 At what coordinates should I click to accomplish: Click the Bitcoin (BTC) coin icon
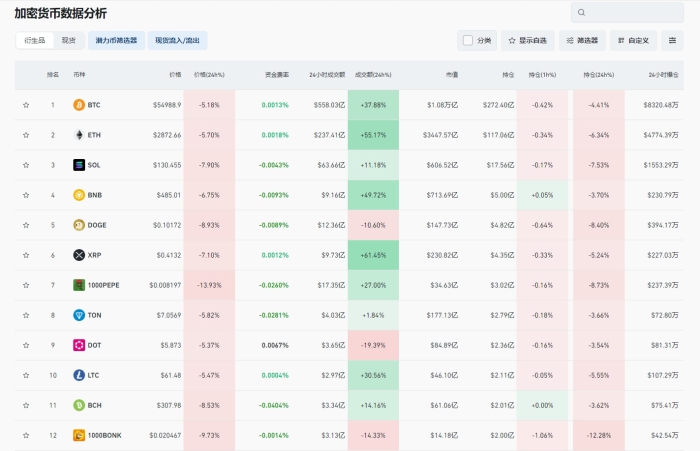click(79, 105)
